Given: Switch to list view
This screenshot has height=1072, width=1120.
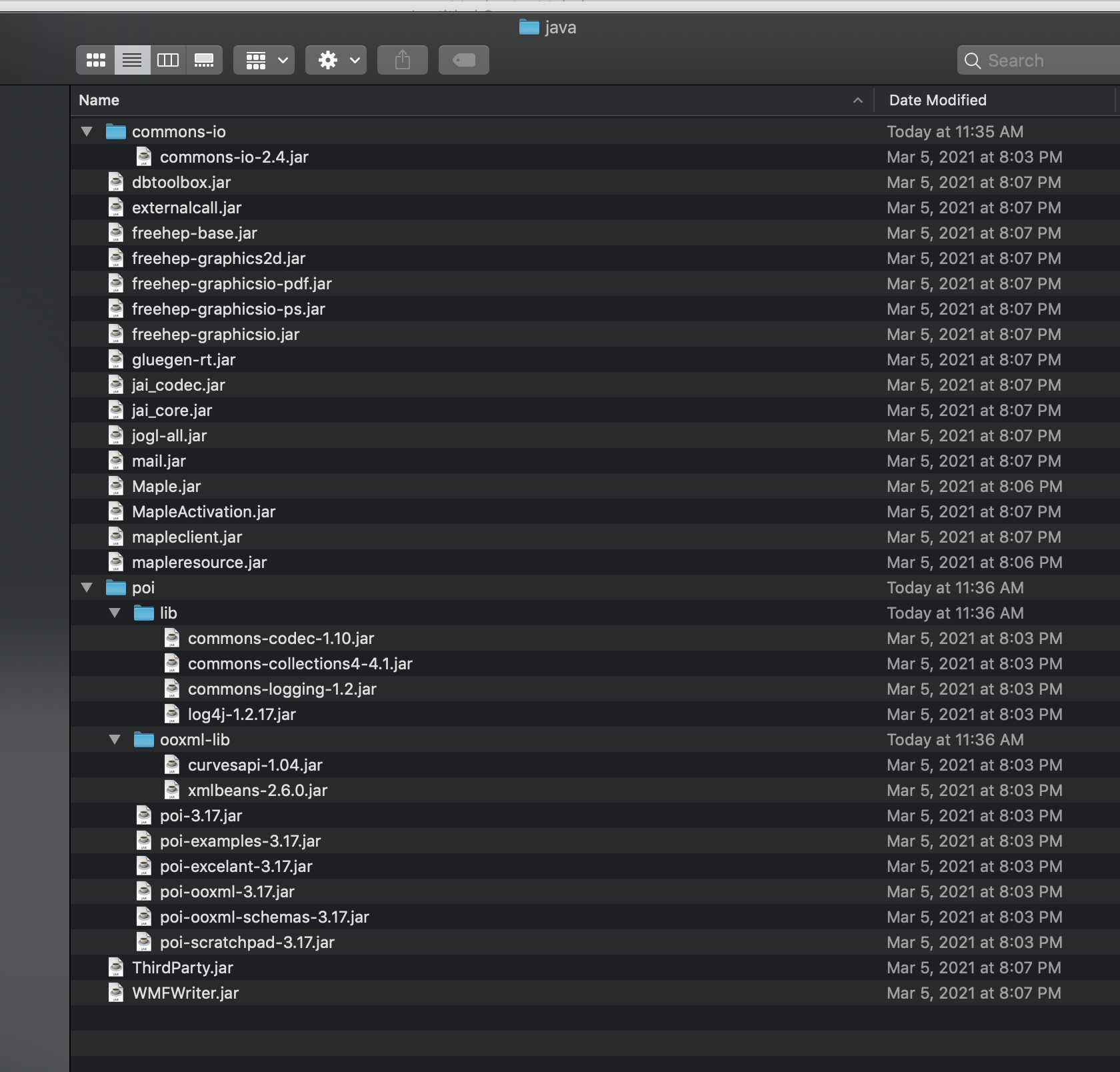Looking at the screenshot, I should [132, 60].
